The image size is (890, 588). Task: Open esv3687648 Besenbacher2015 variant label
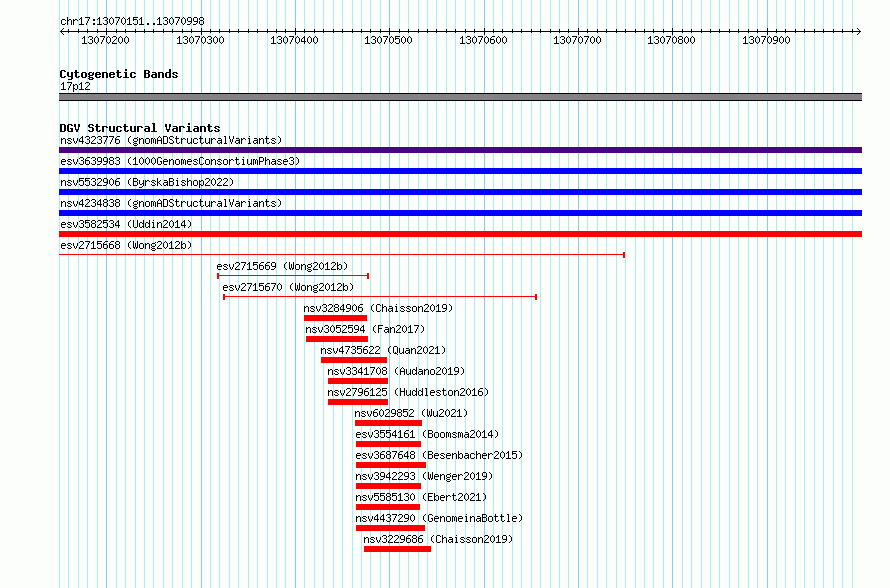pyautogui.click(x=439, y=455)
